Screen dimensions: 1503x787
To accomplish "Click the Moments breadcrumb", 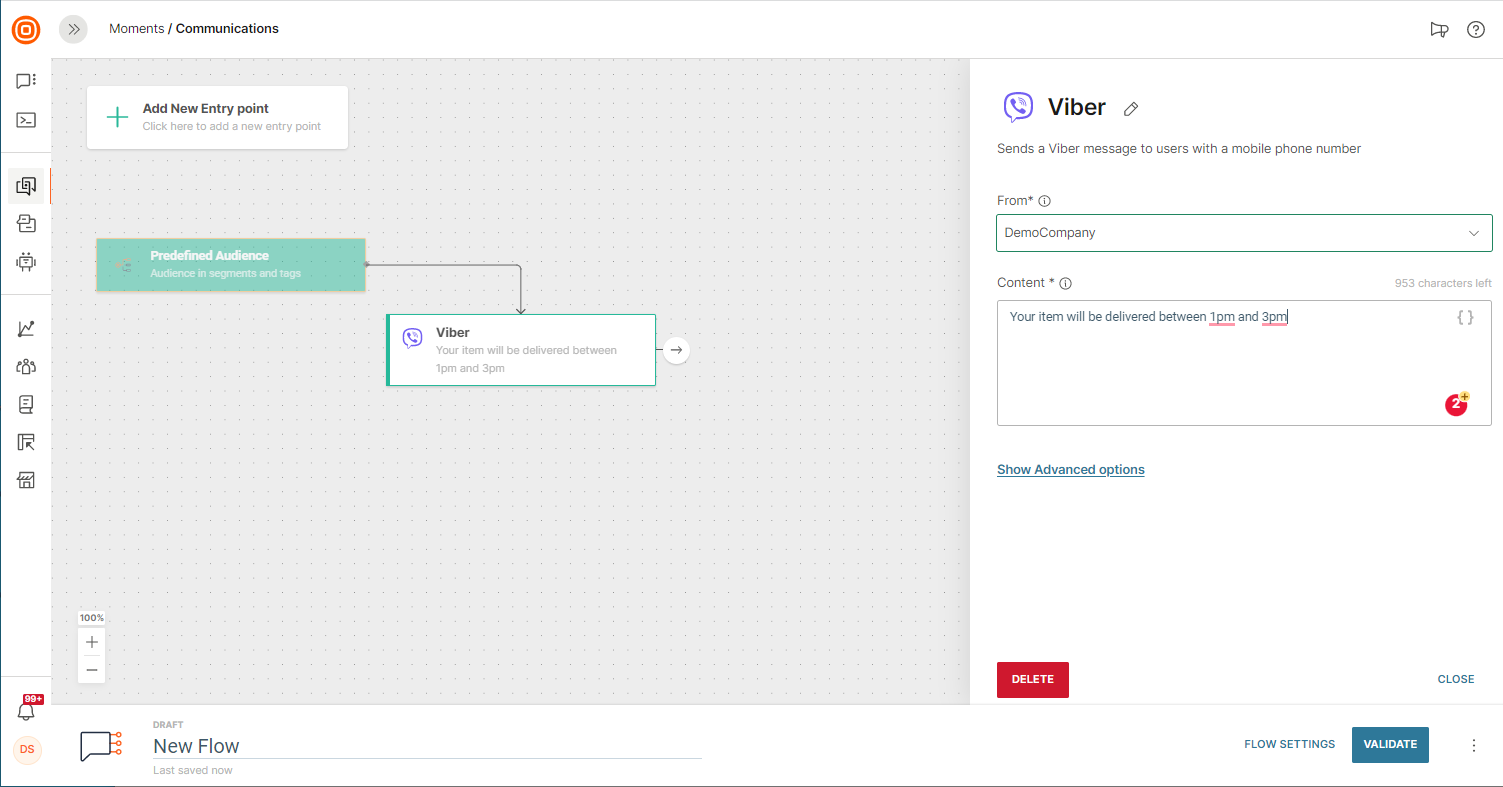I will [136, 29].
